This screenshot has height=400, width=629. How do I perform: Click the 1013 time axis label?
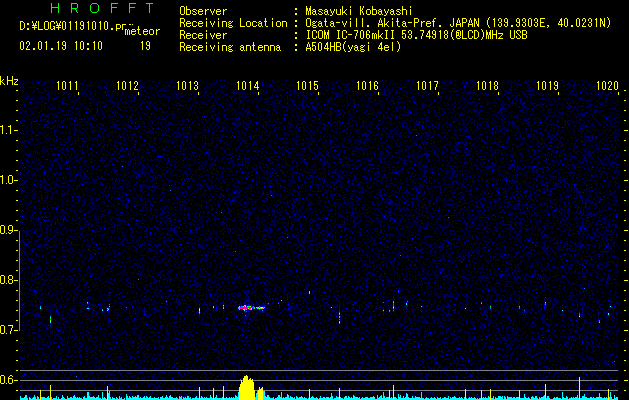tap(187, 85)
